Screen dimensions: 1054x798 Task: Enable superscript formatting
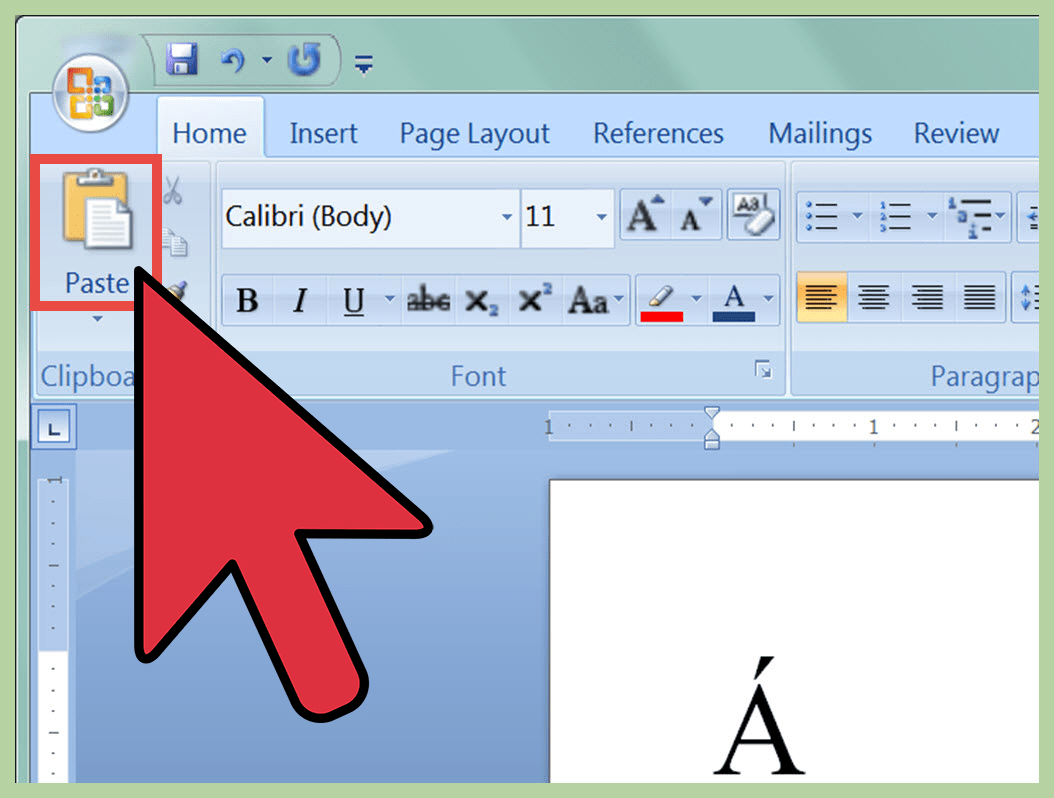pyautogui.click(x=536, y=297)
